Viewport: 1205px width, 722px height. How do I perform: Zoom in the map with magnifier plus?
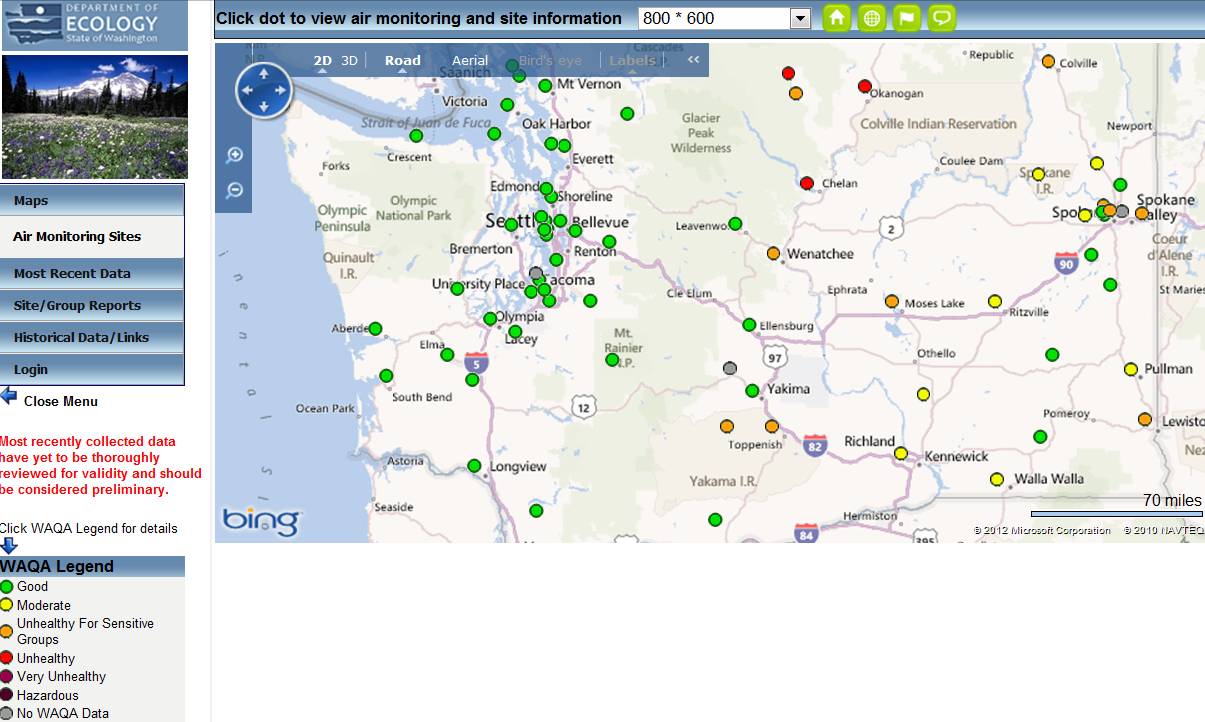[235, 155]
